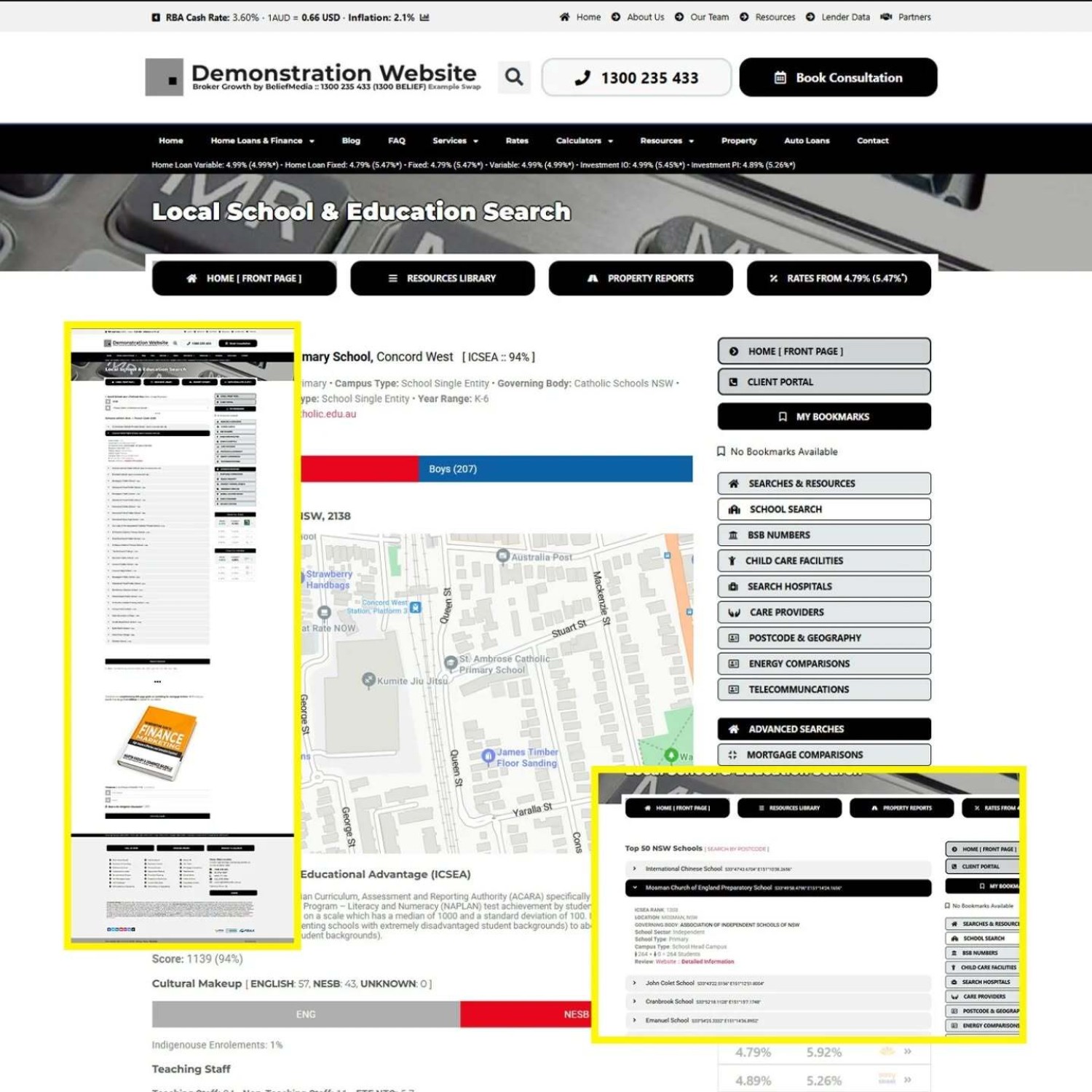1092x1092 pixels.
Task: Open the FAQ menu item
Action: (x=397, y=141)
